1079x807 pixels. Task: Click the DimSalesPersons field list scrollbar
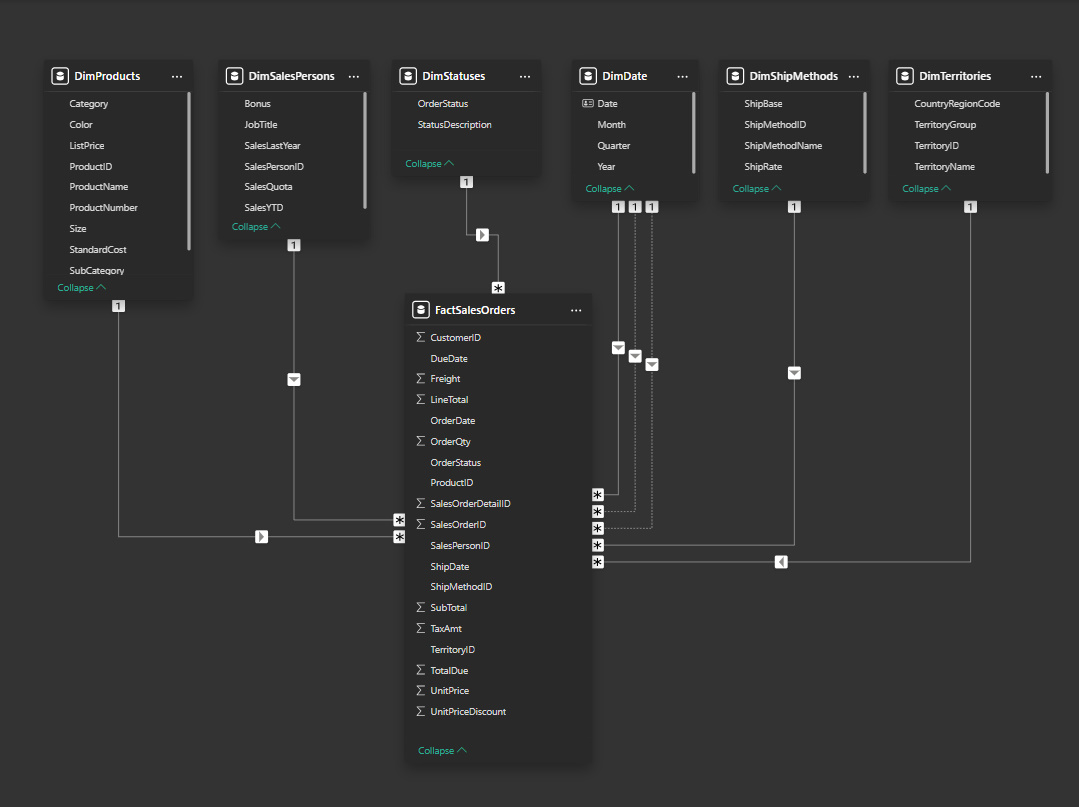365,150
